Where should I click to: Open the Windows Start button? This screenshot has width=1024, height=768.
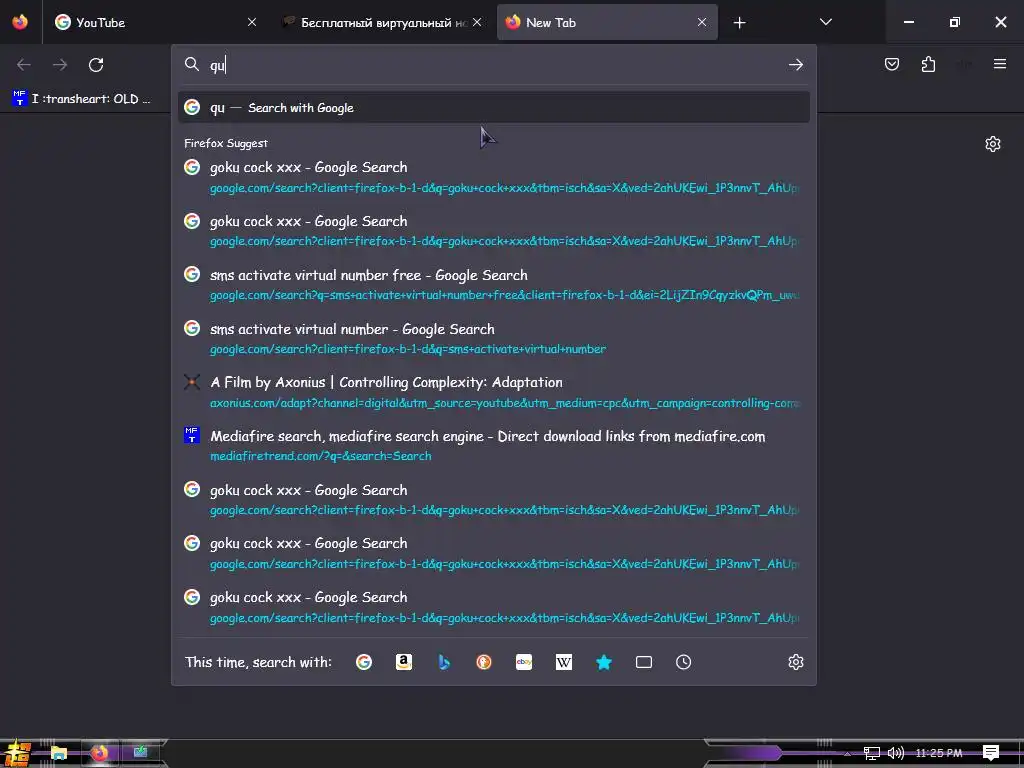(x=18, y=754)
